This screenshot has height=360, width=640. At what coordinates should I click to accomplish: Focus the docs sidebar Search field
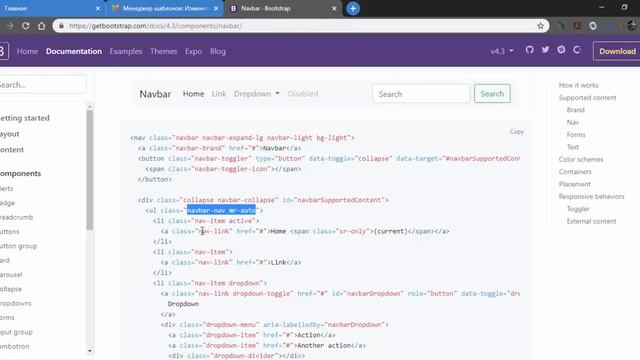[42, 85]
